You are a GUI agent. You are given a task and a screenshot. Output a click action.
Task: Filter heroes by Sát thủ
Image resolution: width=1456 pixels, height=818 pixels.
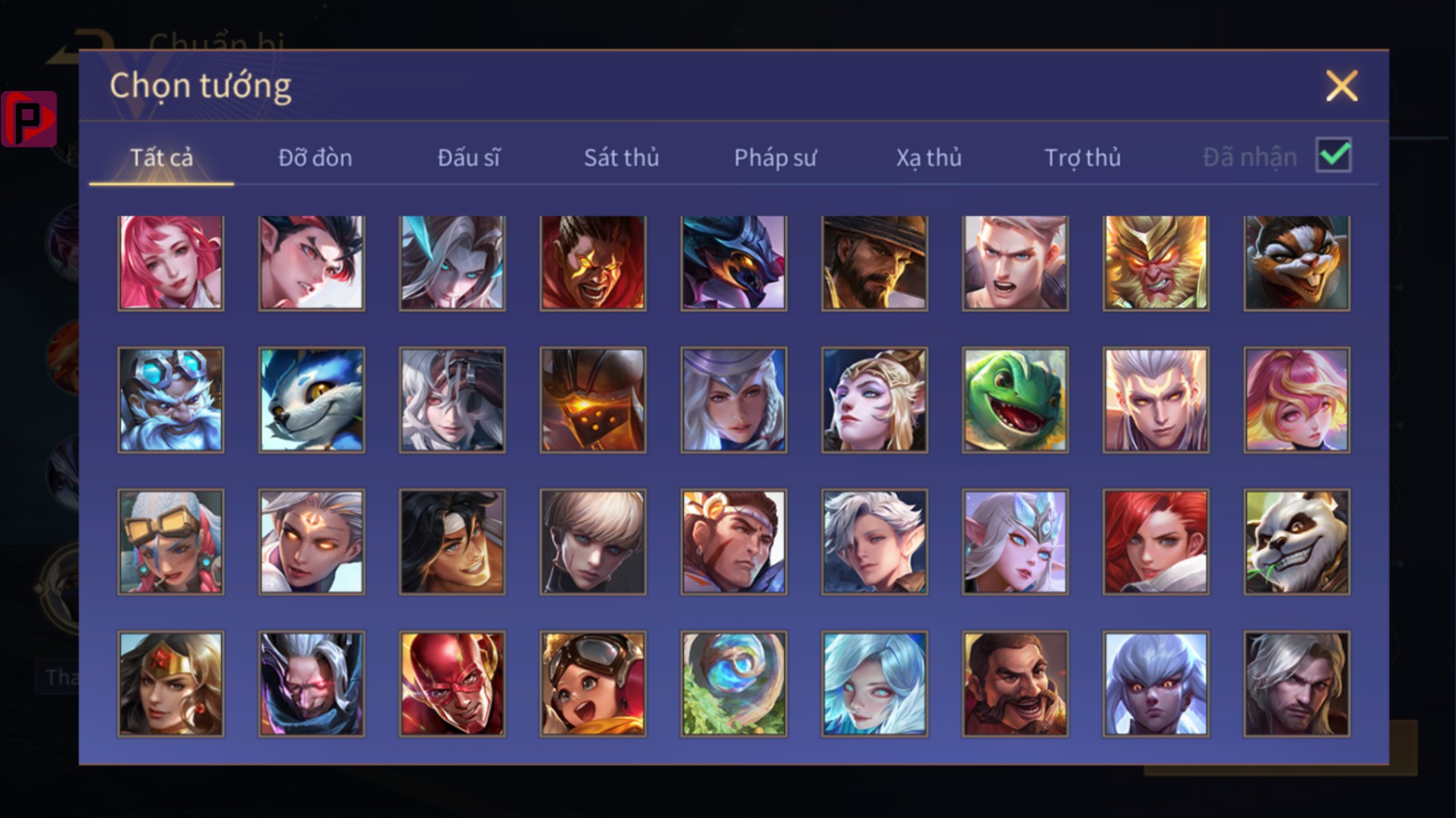621,157
